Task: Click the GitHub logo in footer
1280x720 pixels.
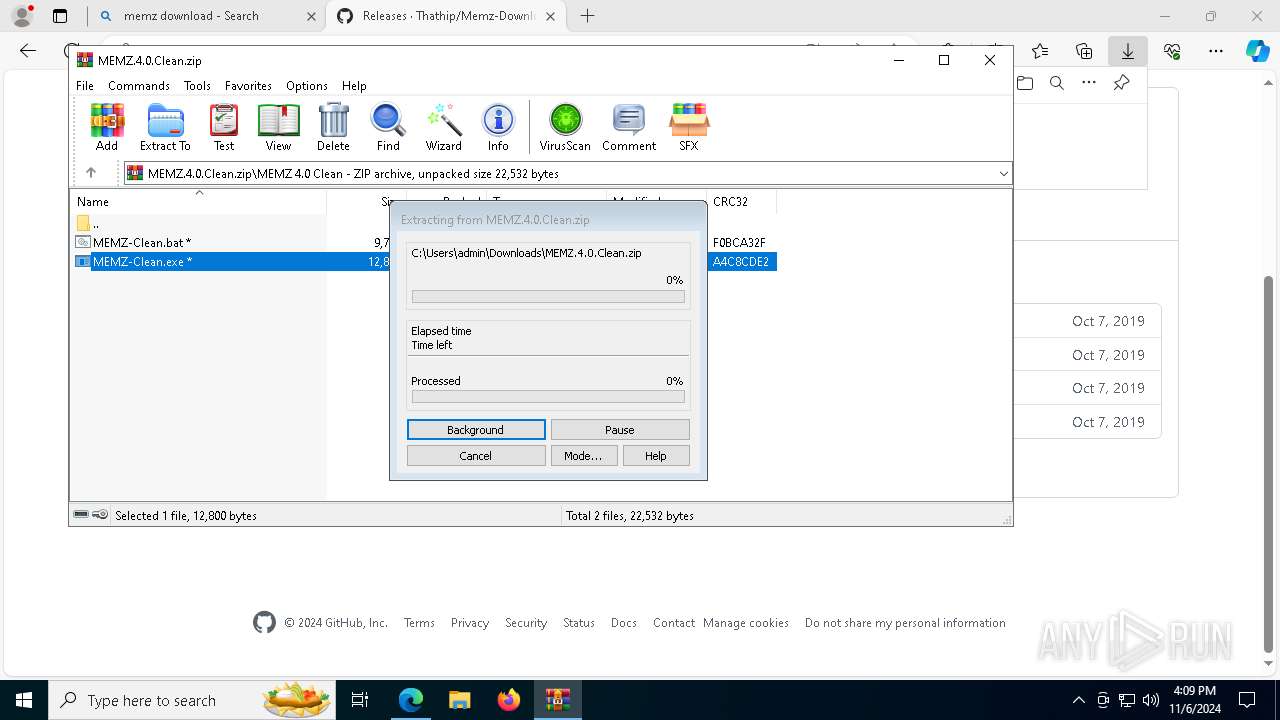Action: 264,623
